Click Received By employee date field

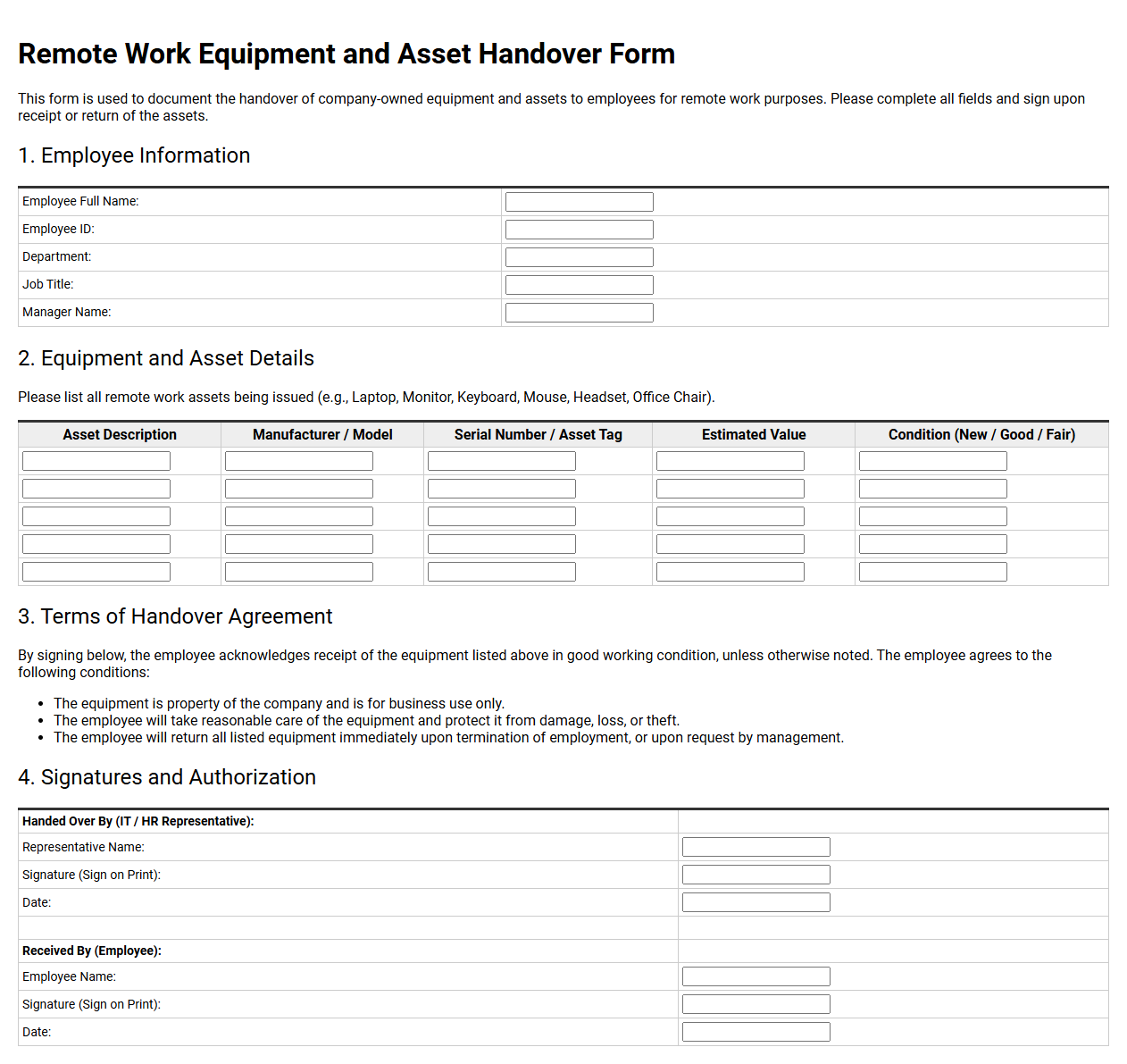756,1032
